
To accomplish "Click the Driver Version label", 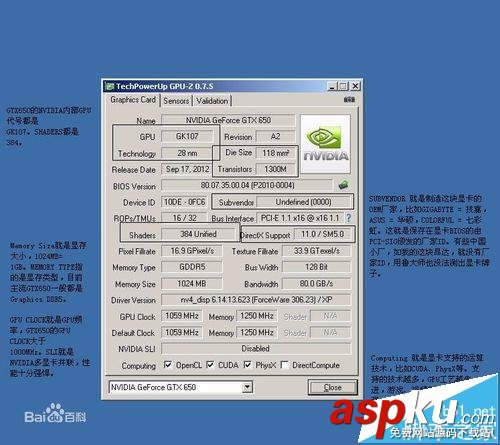I will [133, 300].
